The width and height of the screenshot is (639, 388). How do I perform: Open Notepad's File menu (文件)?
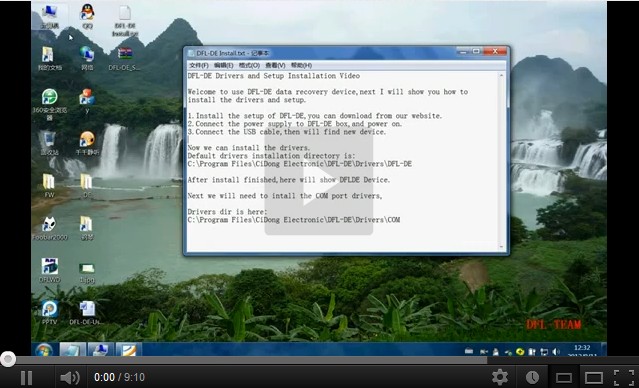click(199, 65)
